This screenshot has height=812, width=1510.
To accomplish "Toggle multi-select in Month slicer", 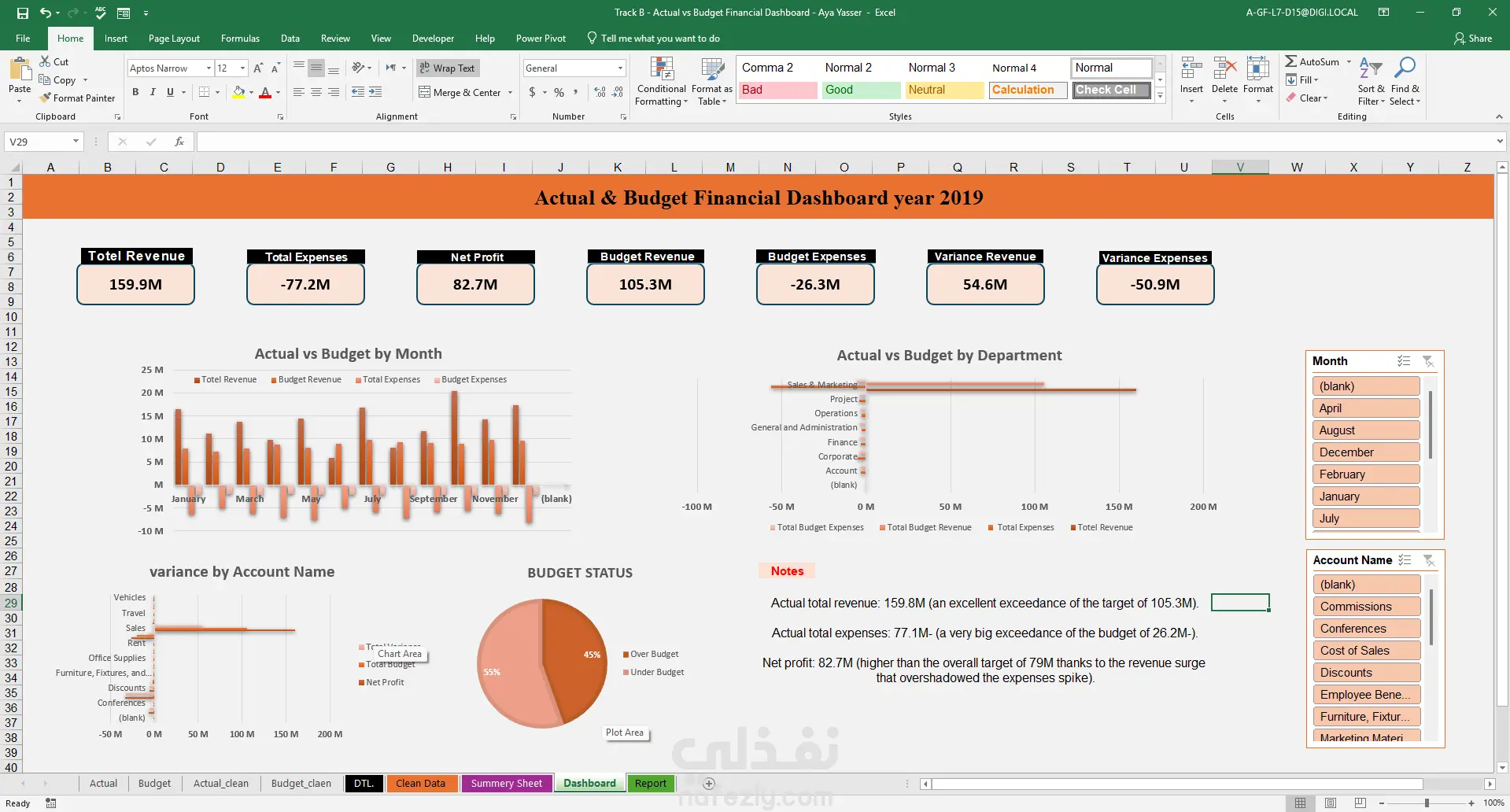I will click(1404, 361).
